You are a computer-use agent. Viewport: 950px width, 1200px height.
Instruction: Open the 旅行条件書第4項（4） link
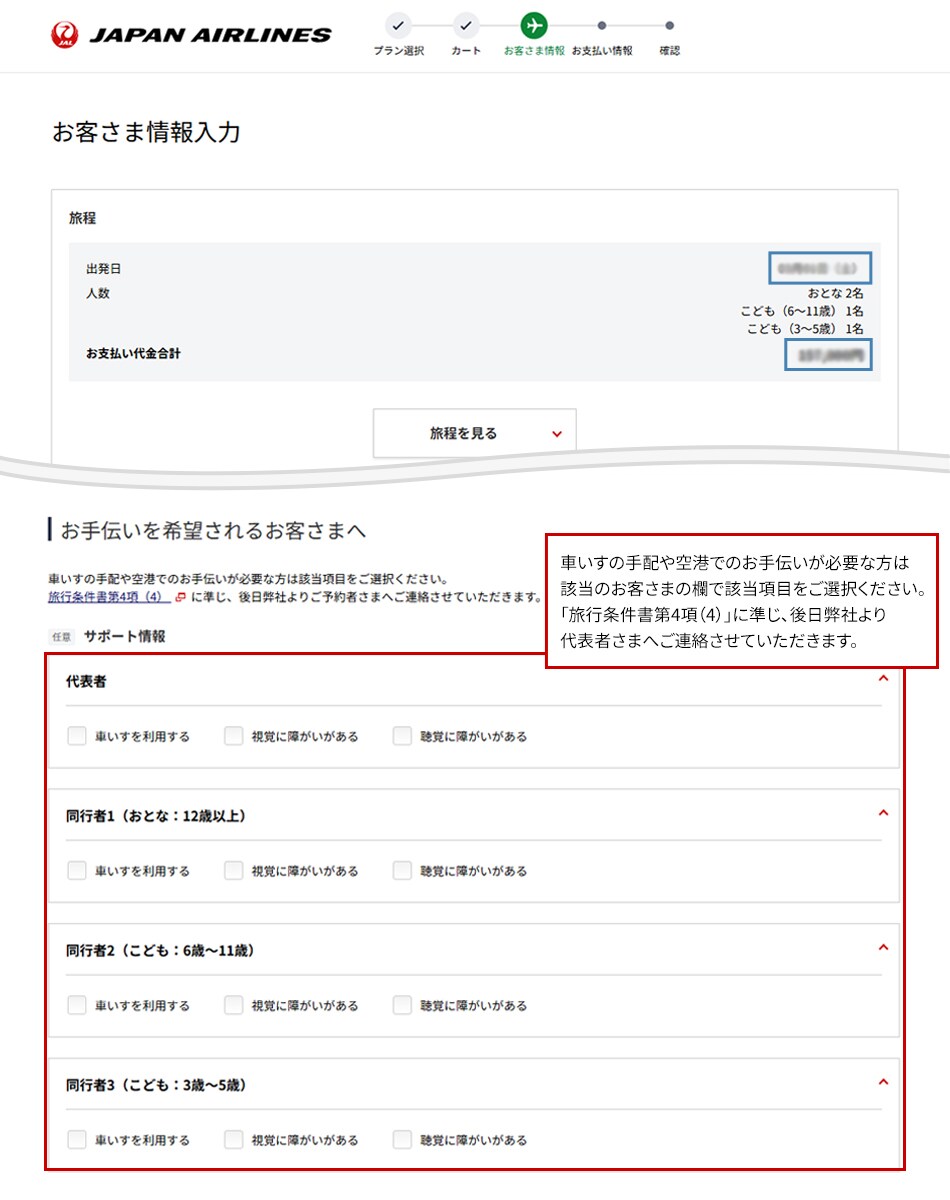pos(106,597)
